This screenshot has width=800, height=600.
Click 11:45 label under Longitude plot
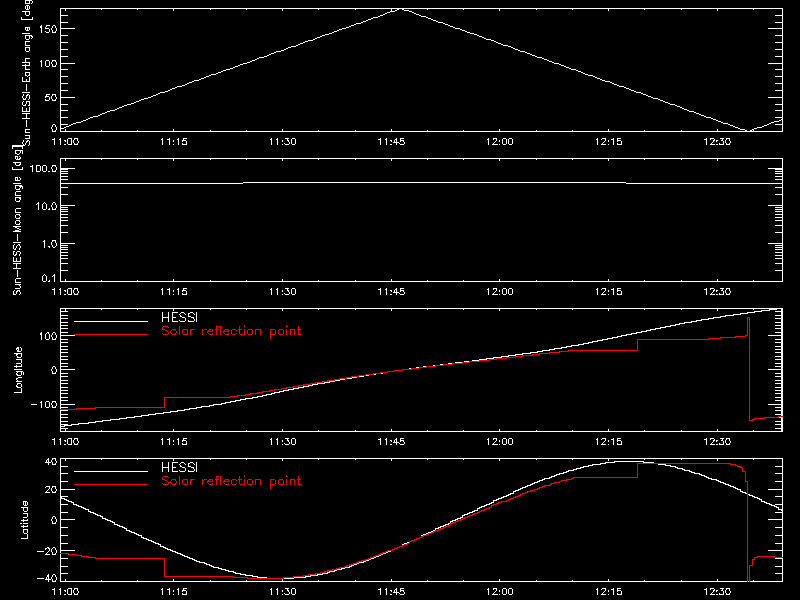(x=391, y=442)
